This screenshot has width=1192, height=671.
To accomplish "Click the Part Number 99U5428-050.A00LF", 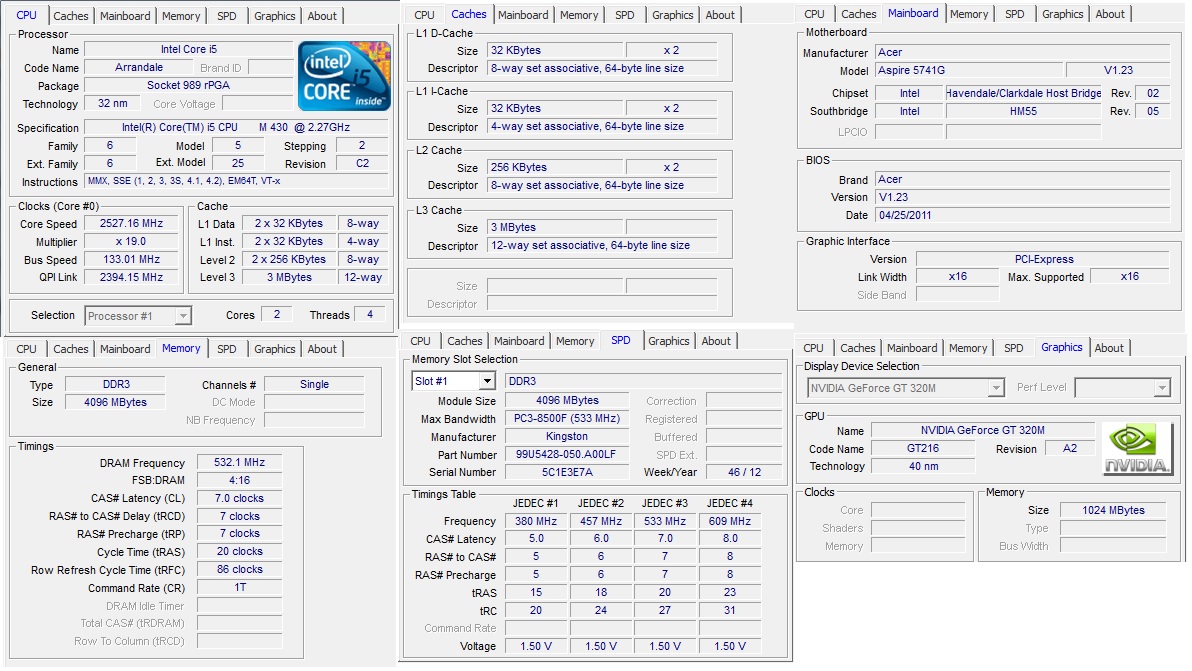I will [x=567, y=455].
